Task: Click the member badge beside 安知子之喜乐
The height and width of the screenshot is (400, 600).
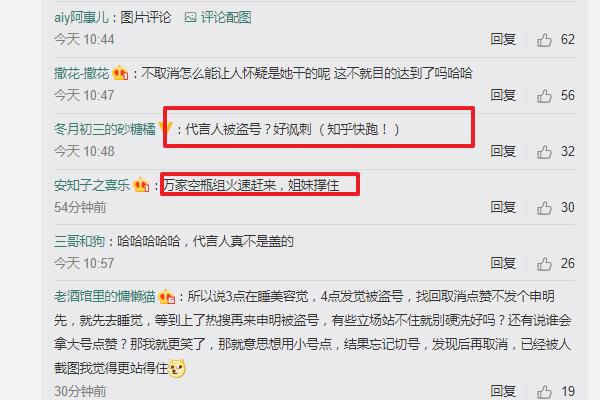Action: tap(141, 185)
